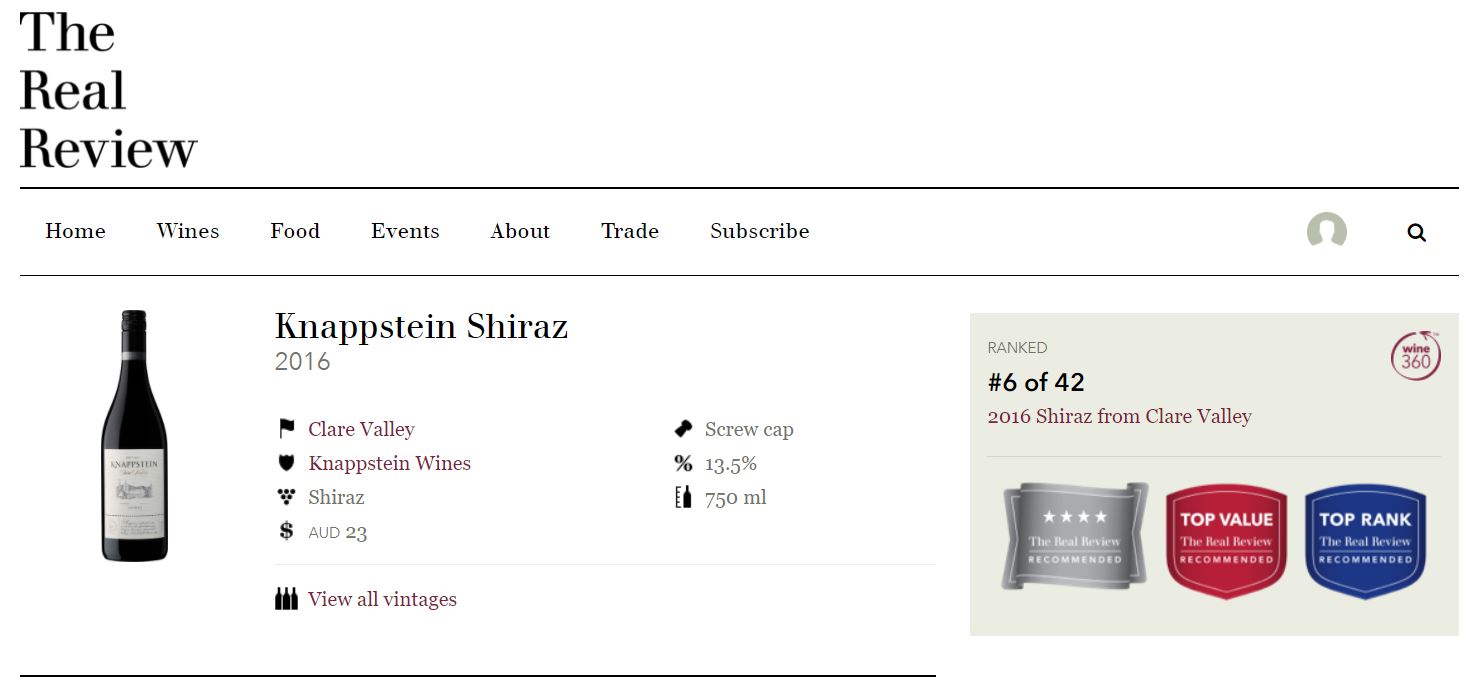Click the flag icon beside Clare Valley
The image size is (1475, 689).
[x=287, y=429]
